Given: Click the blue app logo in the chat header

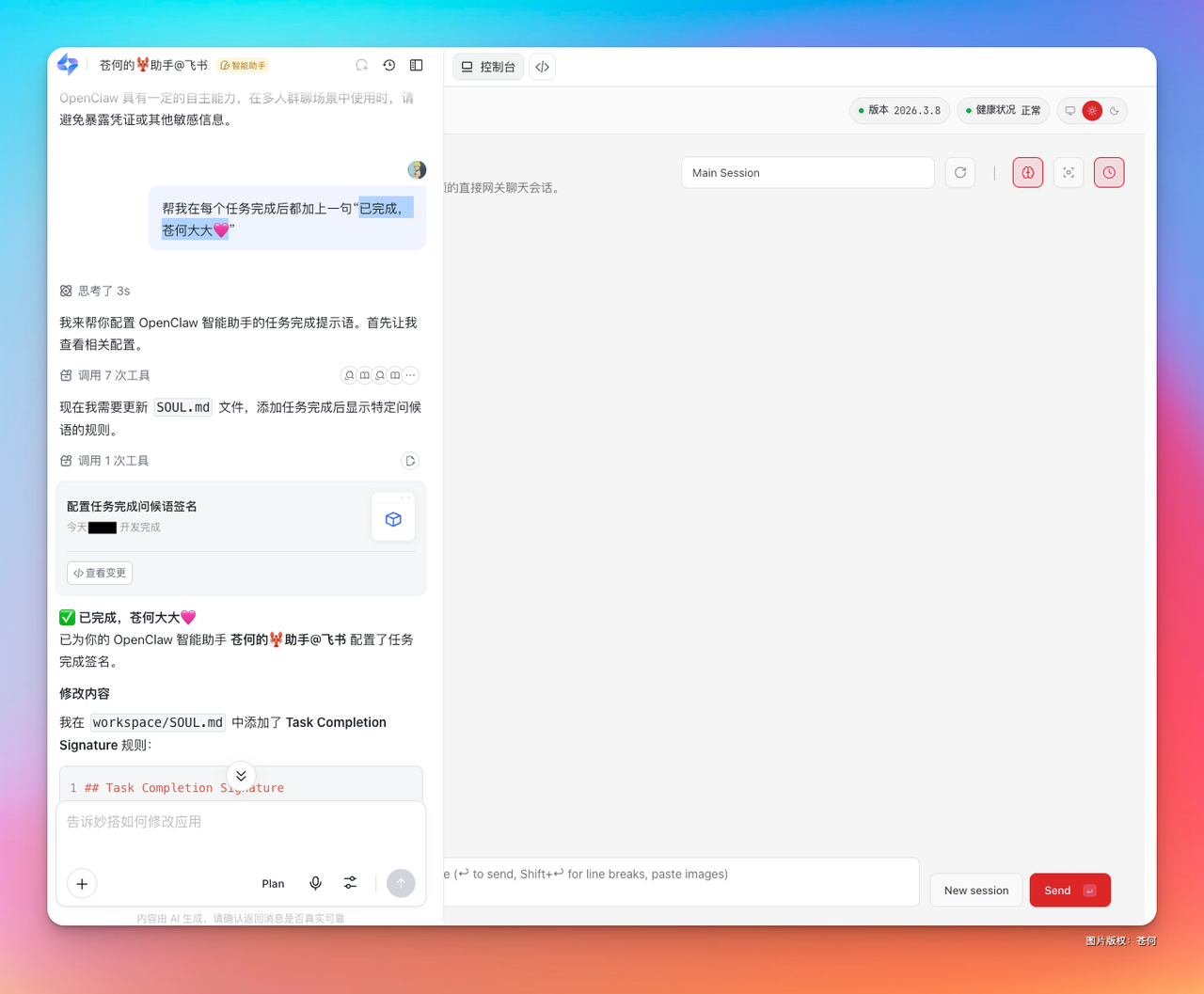Looking at the screenshot, I should [x=68, y=64].
